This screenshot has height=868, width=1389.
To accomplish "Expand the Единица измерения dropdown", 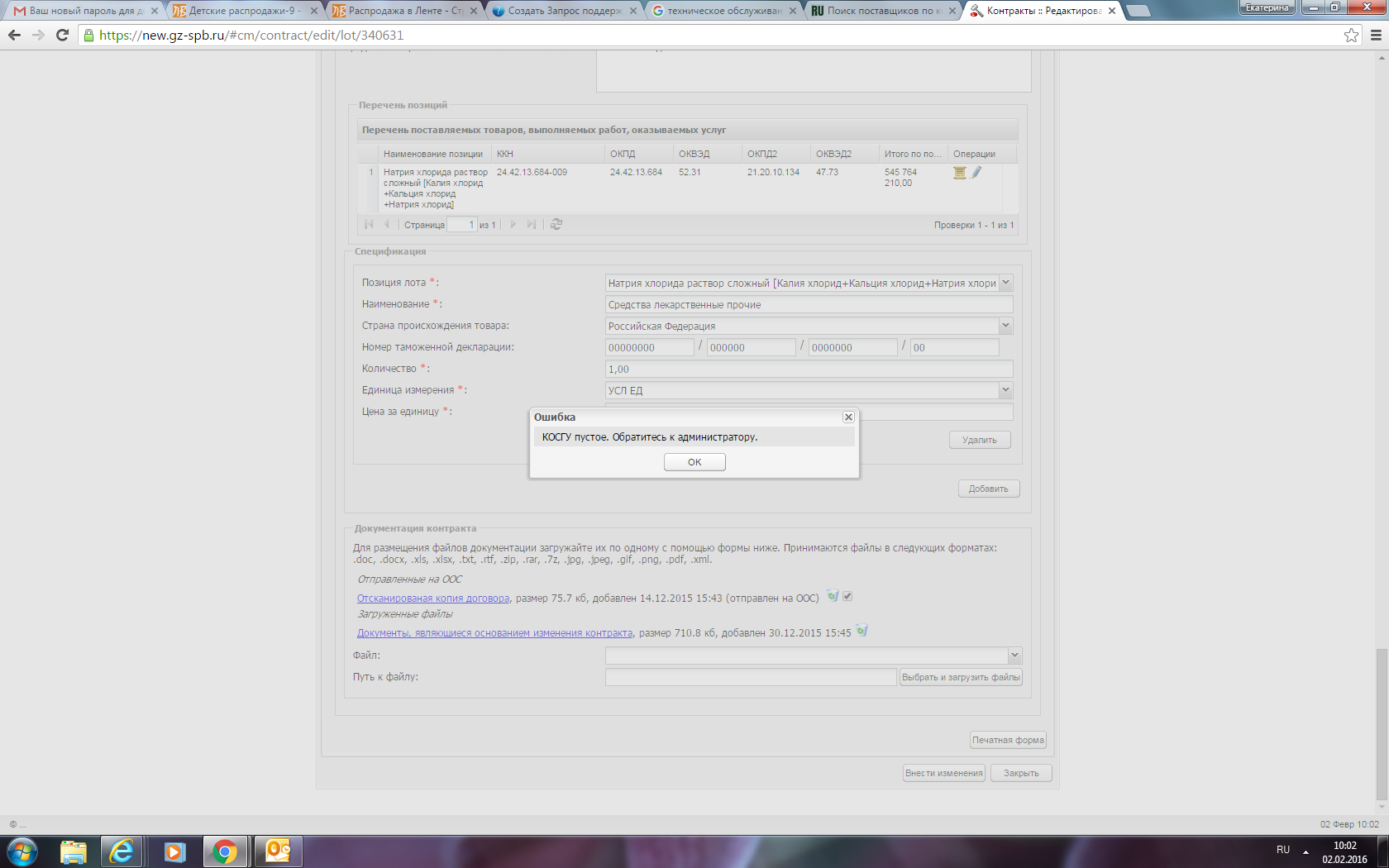I will pos(1005,390).
